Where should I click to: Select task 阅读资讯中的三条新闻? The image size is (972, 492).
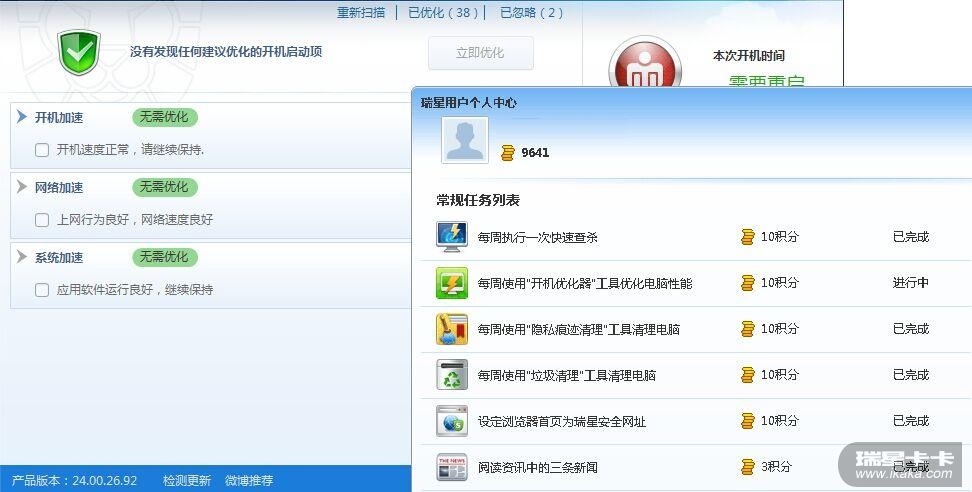click(x=537, y=468)
